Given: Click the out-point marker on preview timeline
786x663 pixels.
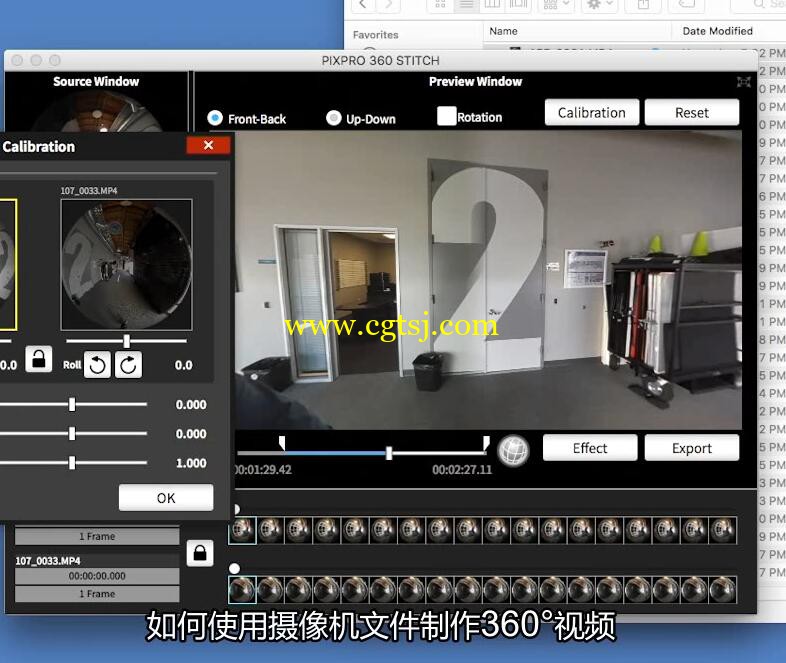Looking at the screenshot, I should [x=486, y=443].
